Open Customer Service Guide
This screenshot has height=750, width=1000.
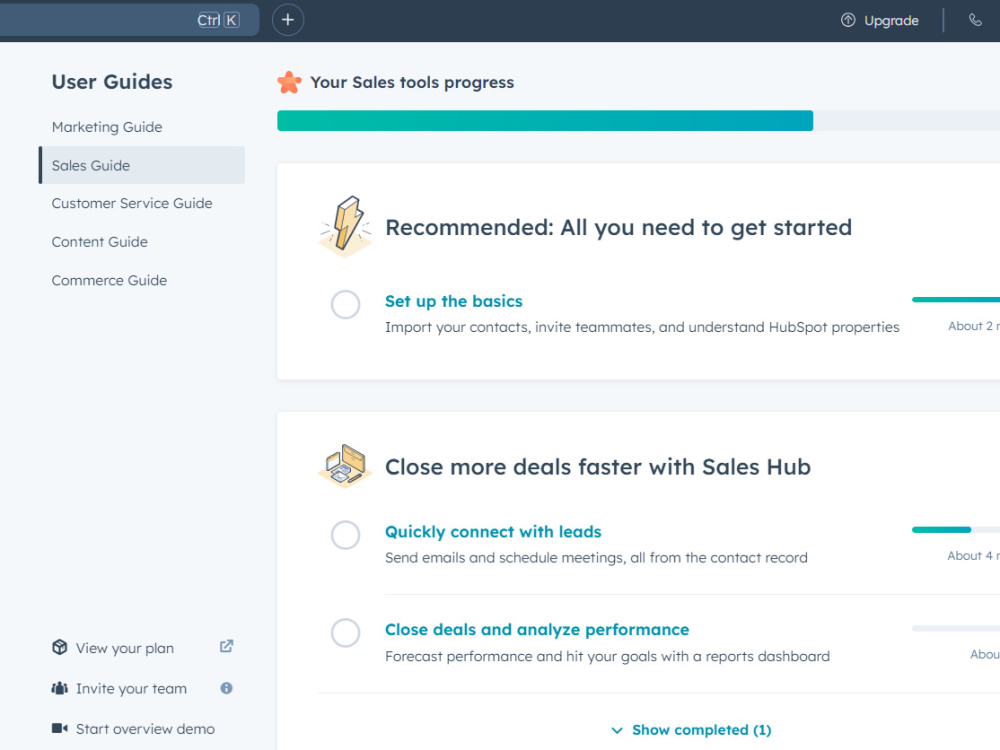pyautogui.click(x=132, y=203)
